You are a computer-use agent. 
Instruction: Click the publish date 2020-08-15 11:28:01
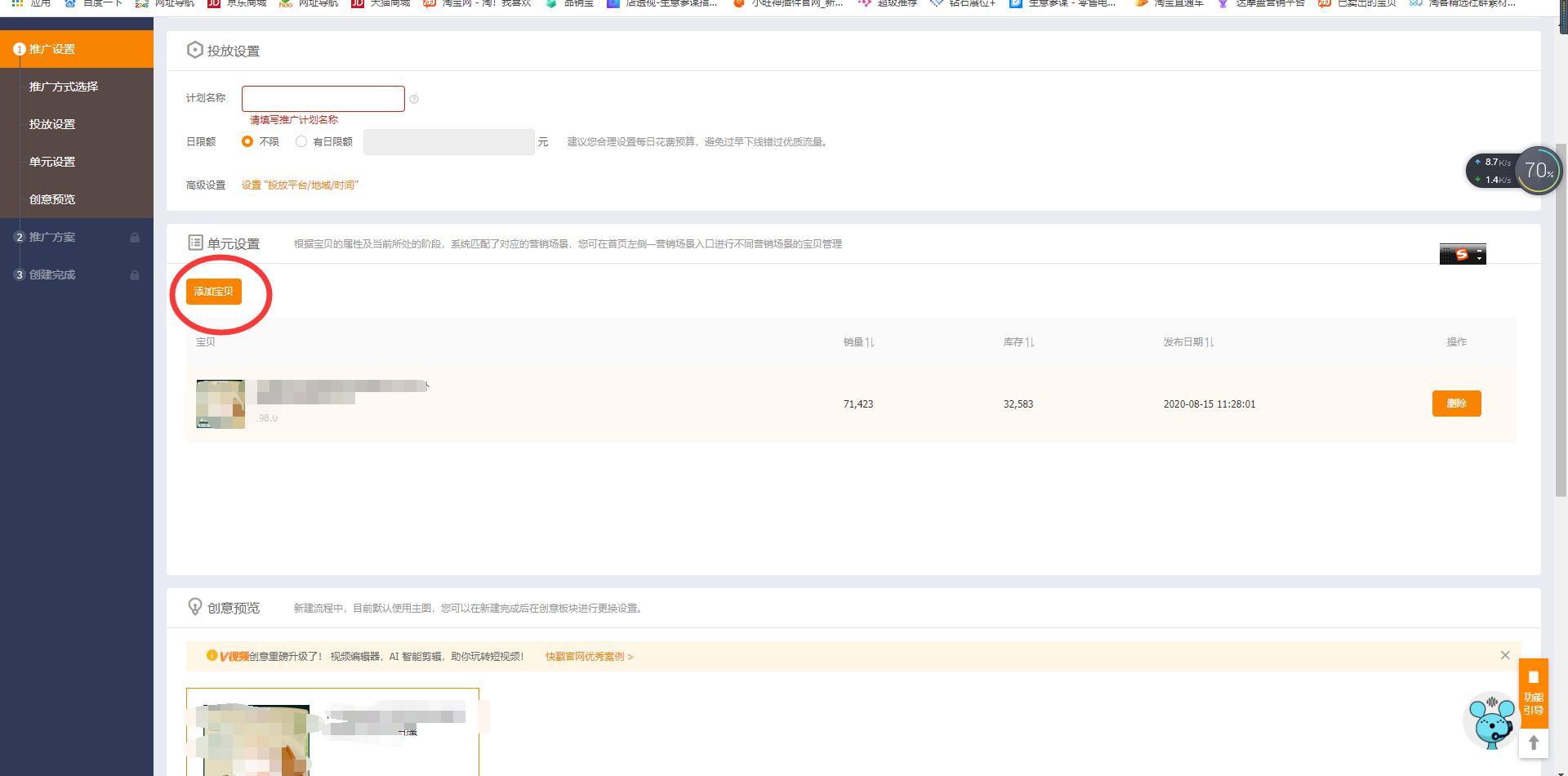[1209, 404]
